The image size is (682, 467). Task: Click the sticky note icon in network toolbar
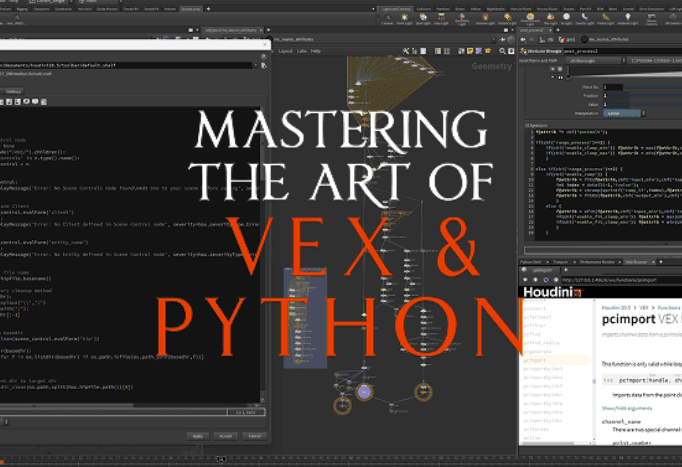click(470, 51)
